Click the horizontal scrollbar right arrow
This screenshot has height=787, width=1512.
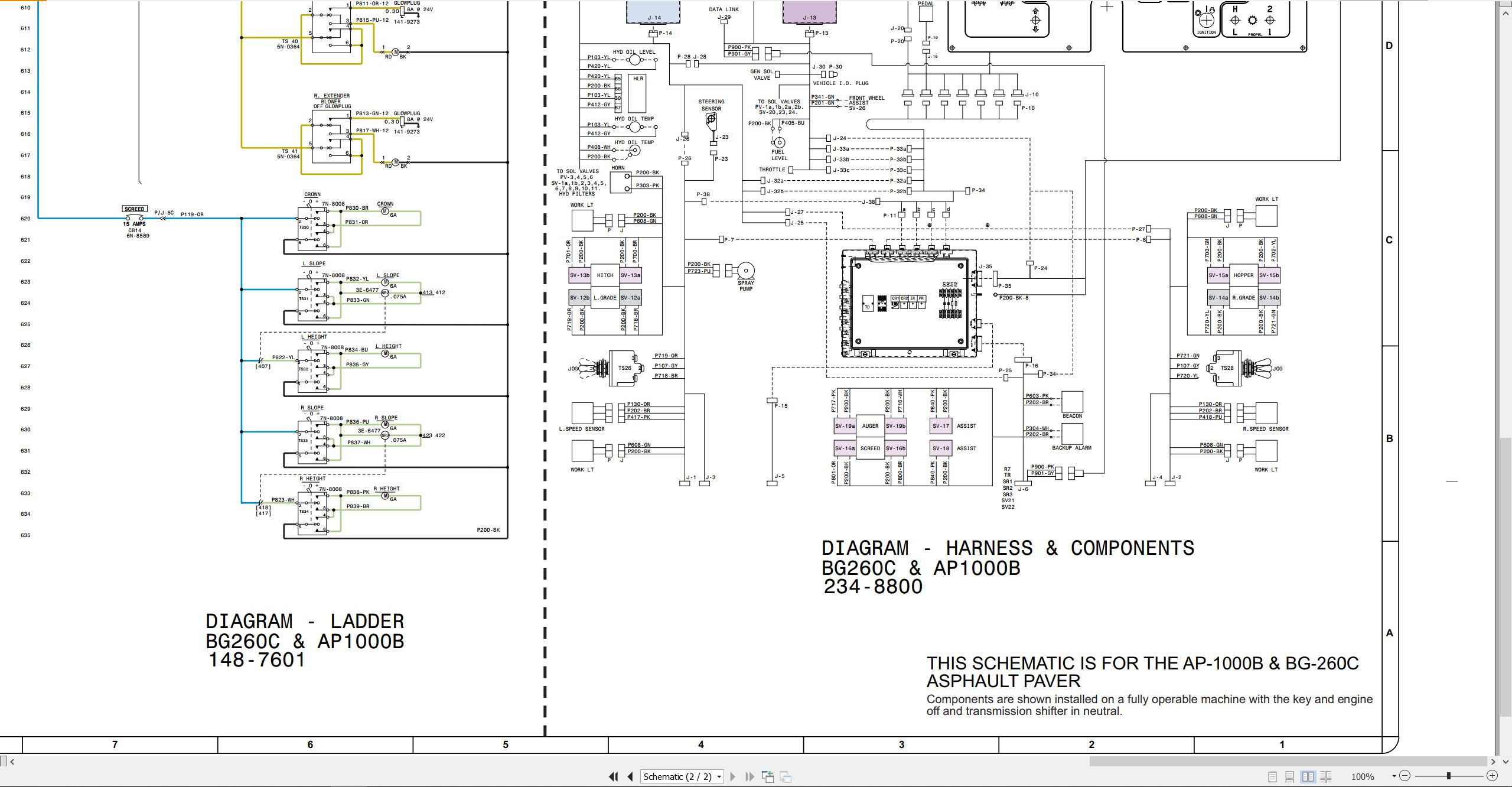1493,762
